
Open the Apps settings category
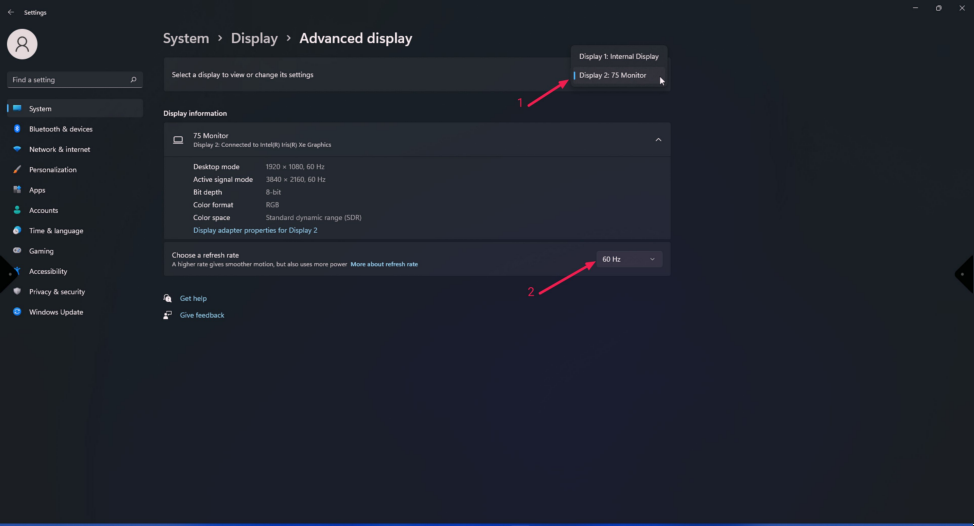coord(37,190)
